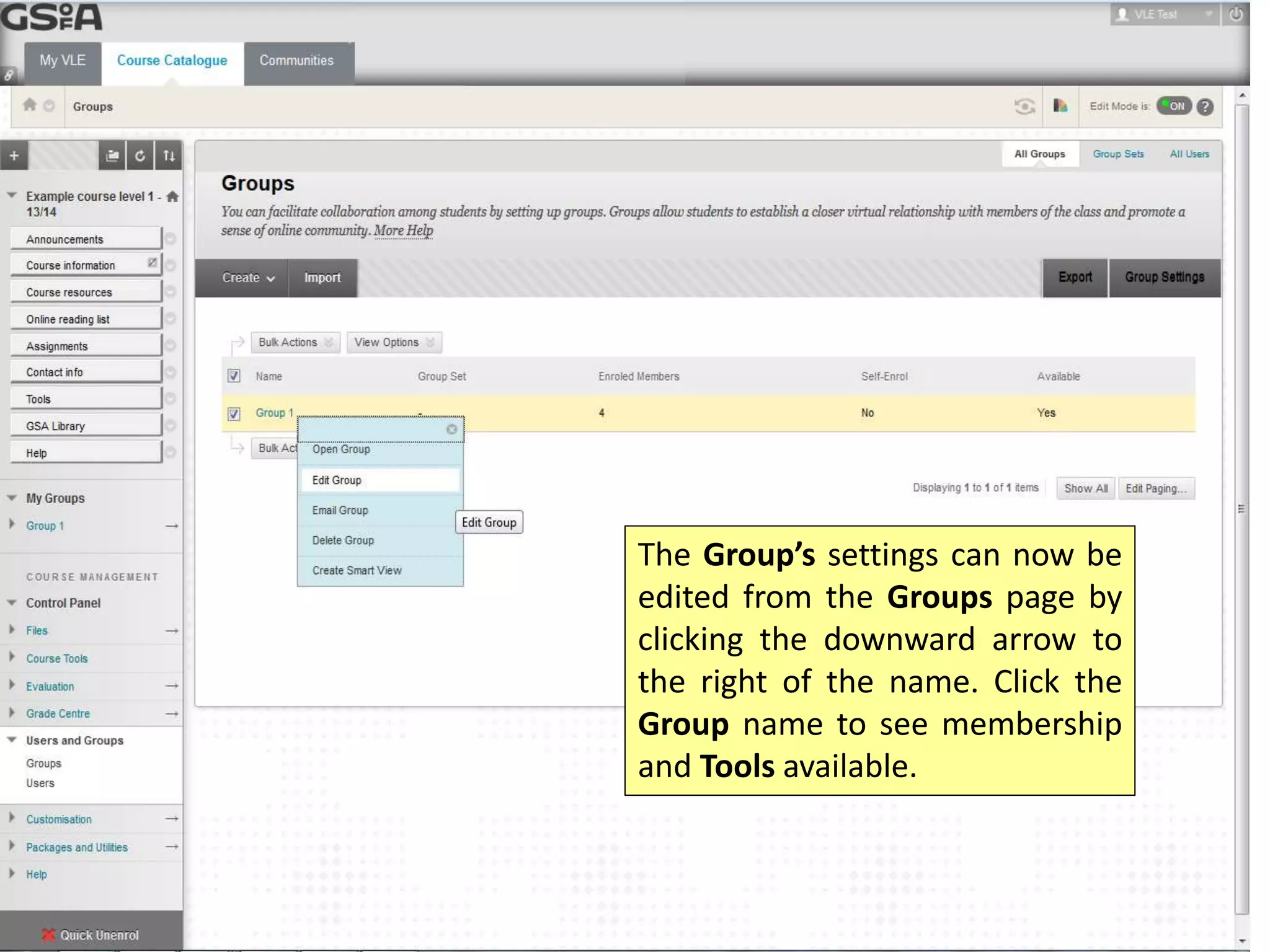Click the plus add menu item icon
This screenshot has height=952, width=1270.
(14, 156)
